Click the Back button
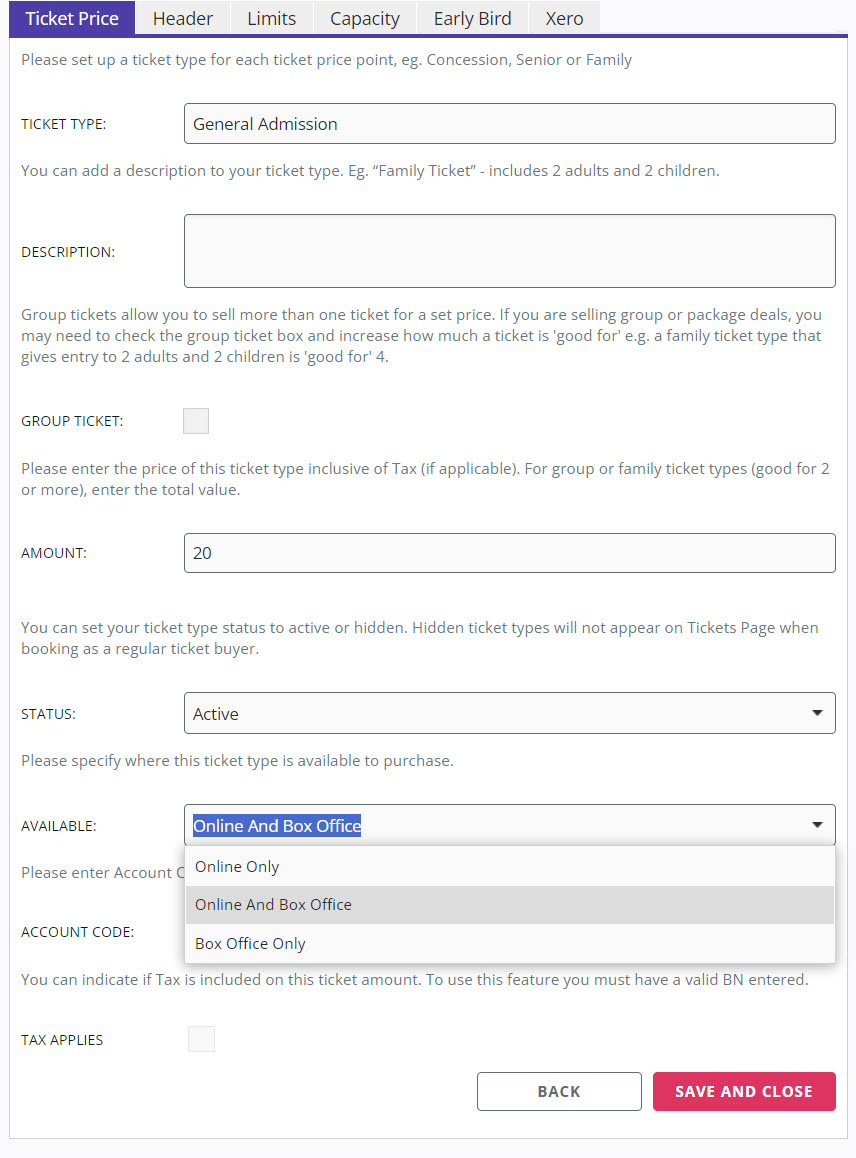The image size is (856, 1158). click(559, 1092)
